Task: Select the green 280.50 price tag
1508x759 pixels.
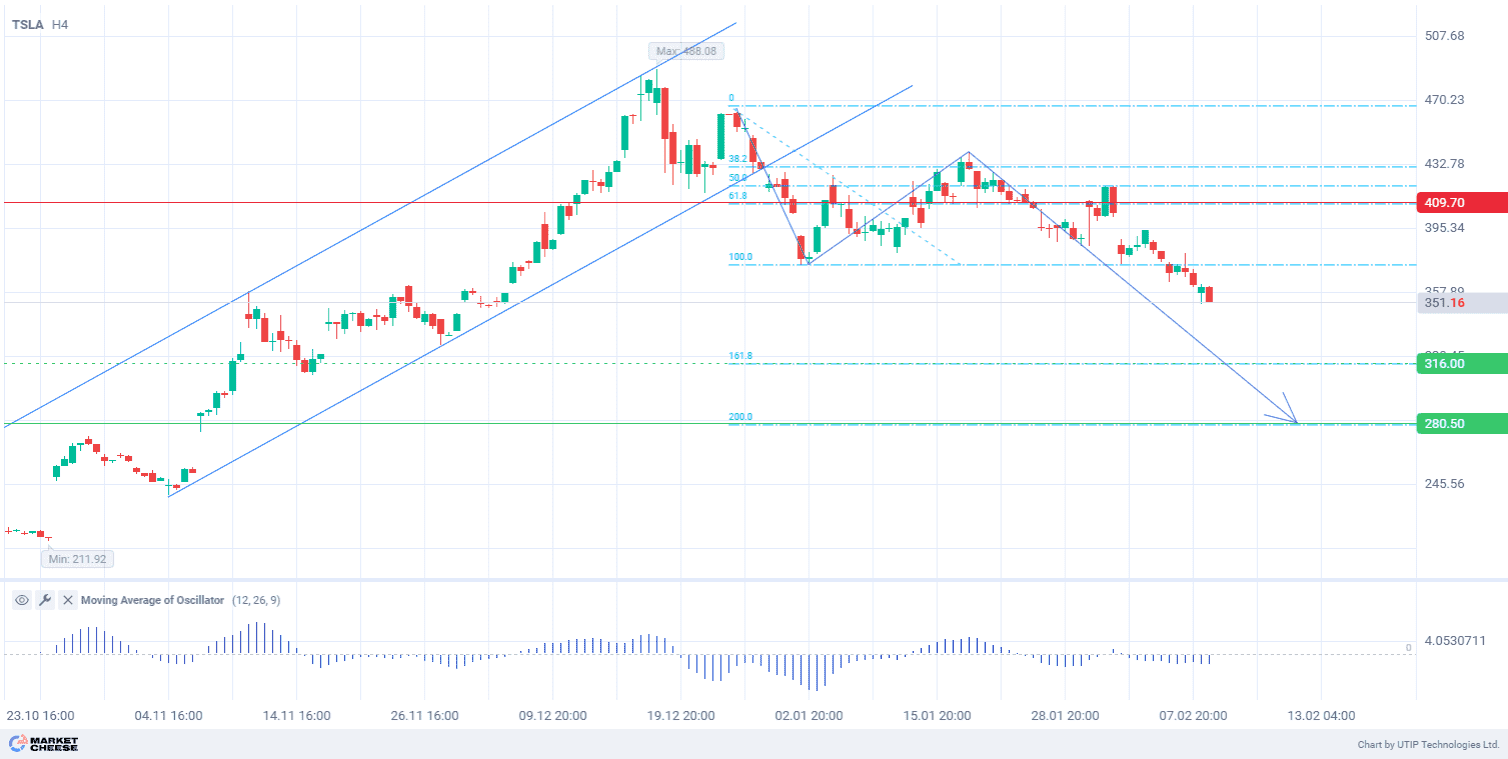Action: pyautogui.click(x=1462, y=424)
